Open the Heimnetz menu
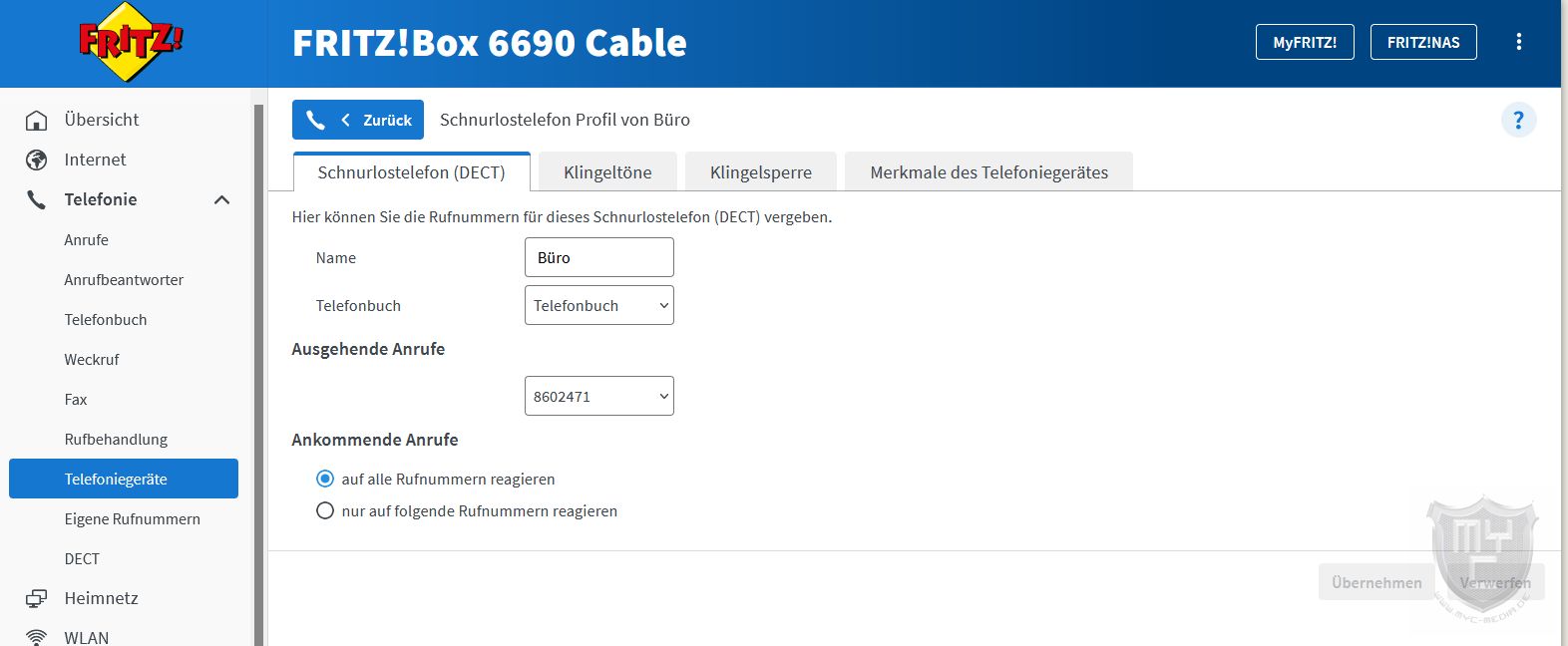The image size is (1568, 646). tap(101, 598)
